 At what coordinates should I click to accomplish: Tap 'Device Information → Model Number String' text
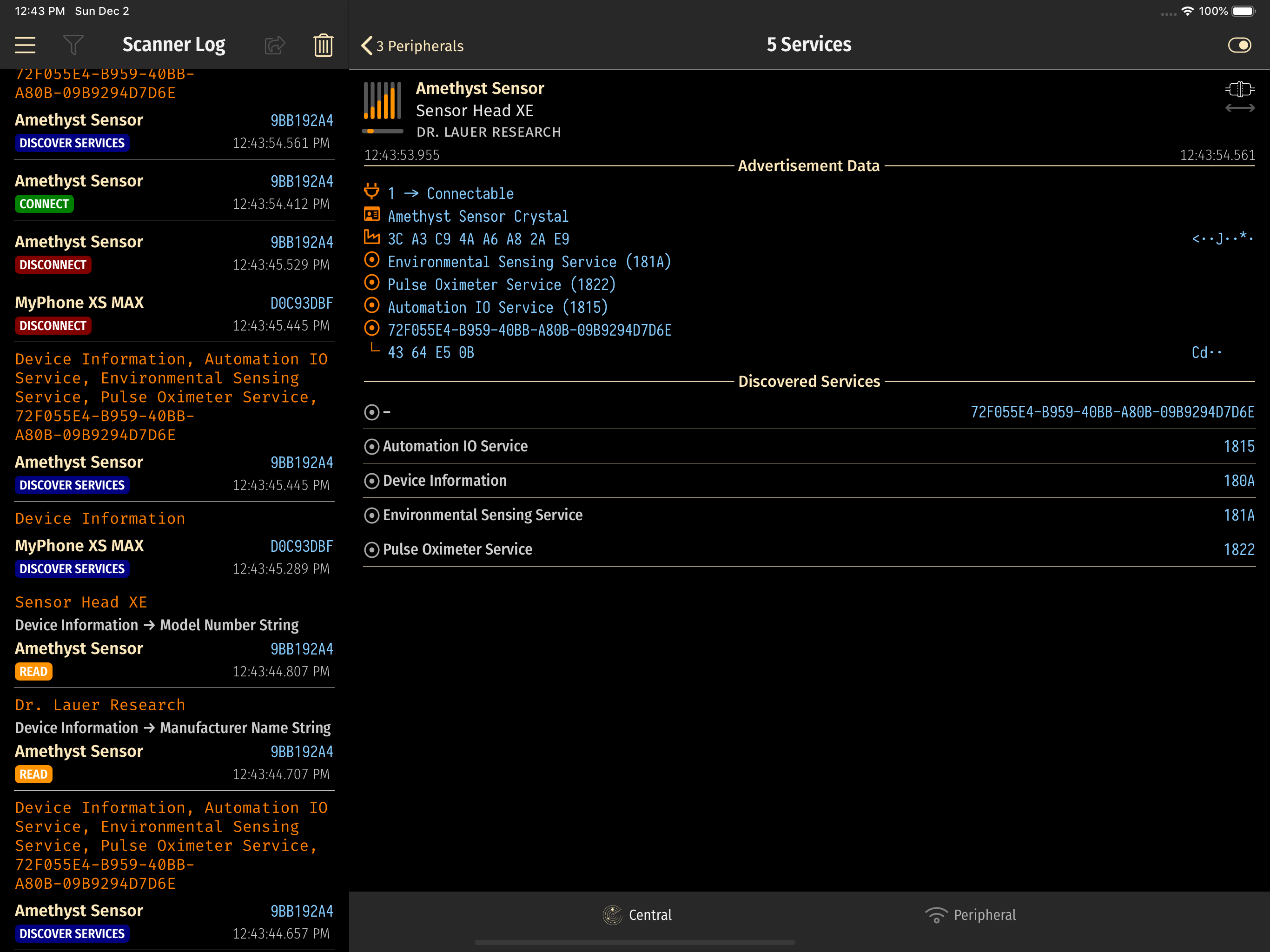click(157, 625)
